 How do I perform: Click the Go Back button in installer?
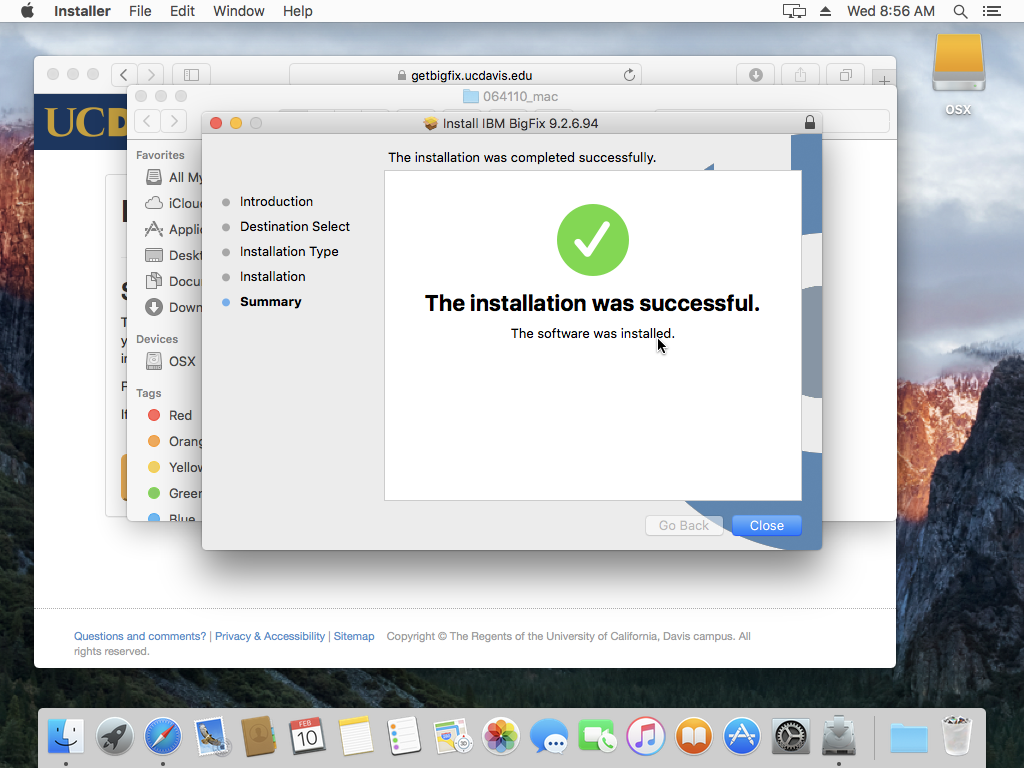[x=684, y=526]
